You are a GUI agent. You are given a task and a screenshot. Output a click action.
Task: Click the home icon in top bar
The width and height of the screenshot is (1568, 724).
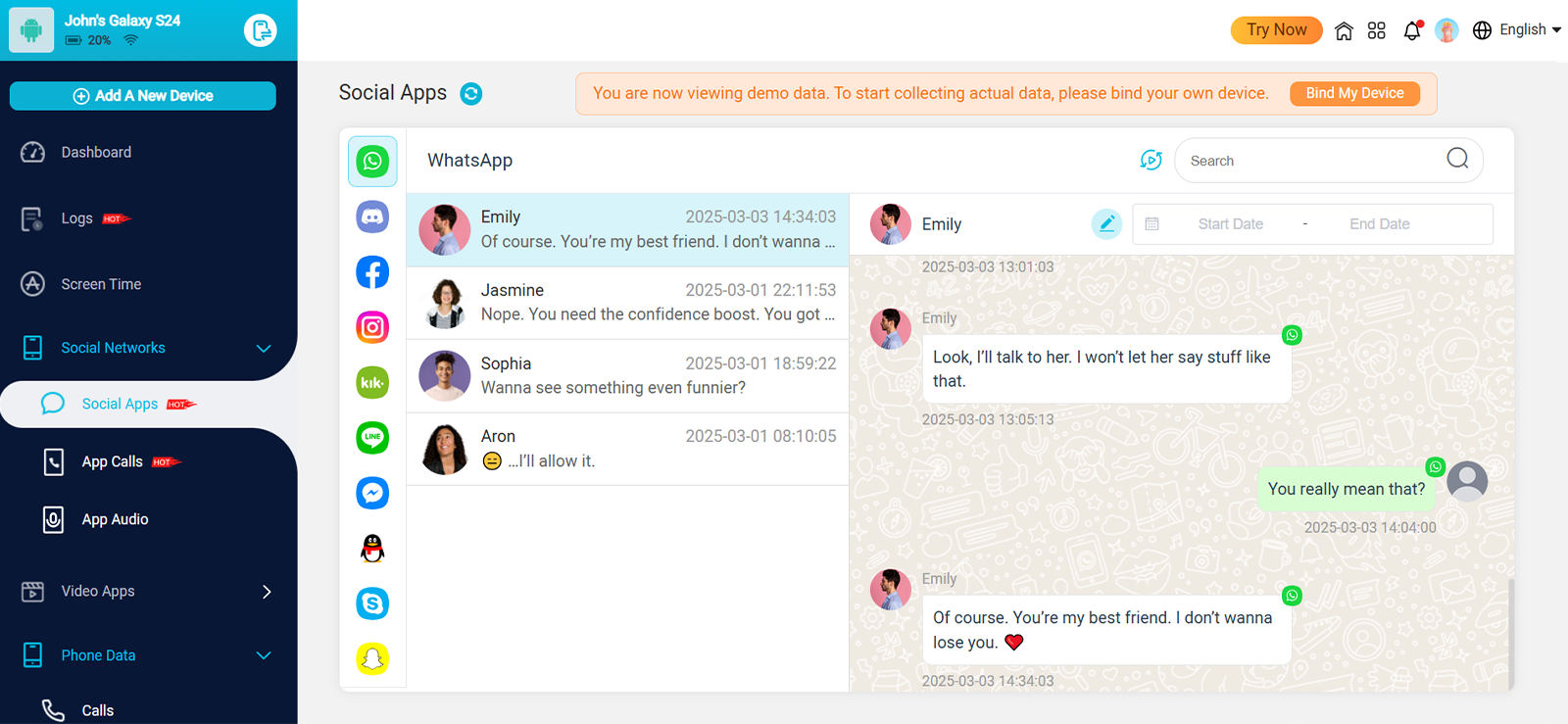pos(1344,30)
